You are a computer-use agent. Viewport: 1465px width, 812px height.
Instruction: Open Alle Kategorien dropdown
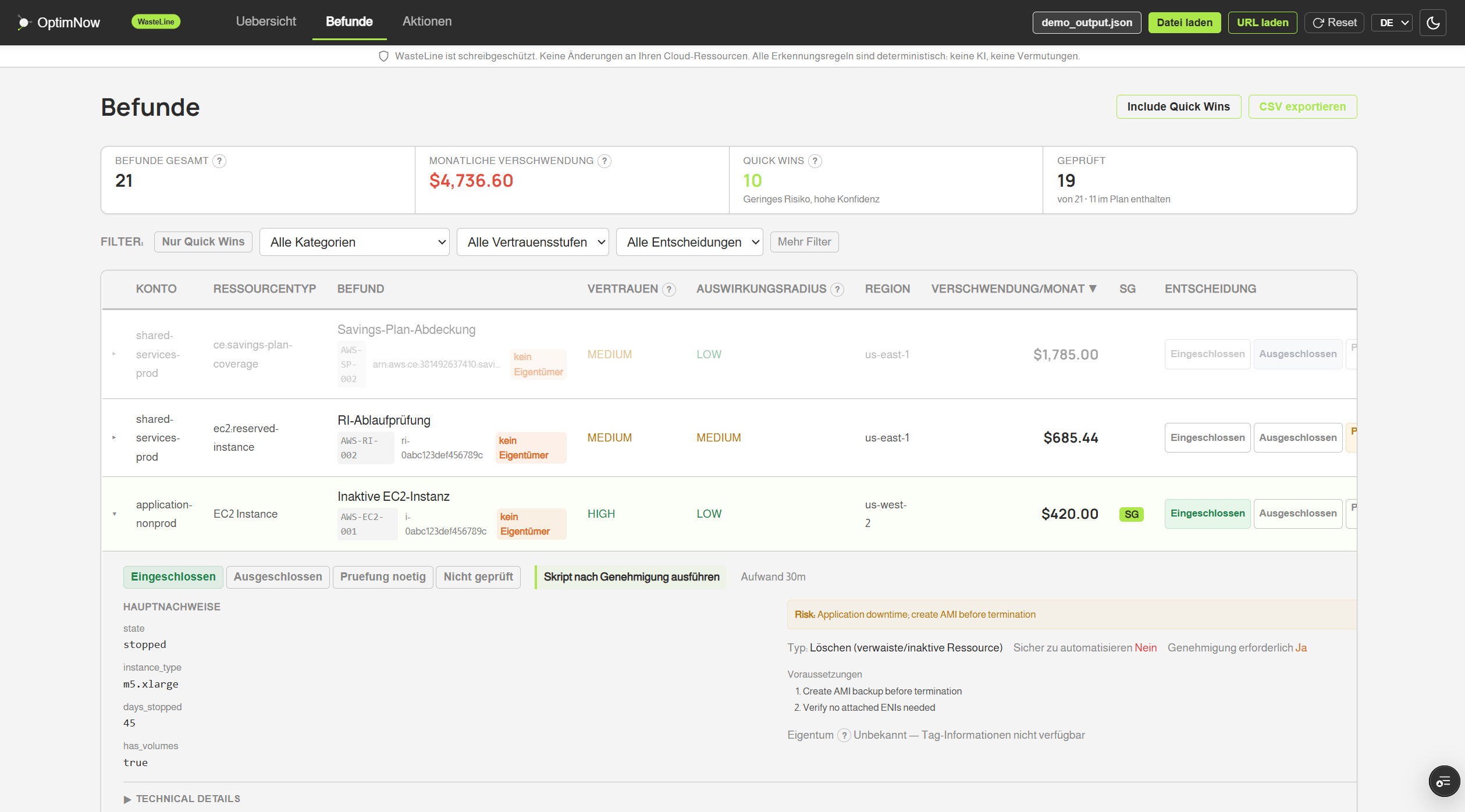(354, 242)
